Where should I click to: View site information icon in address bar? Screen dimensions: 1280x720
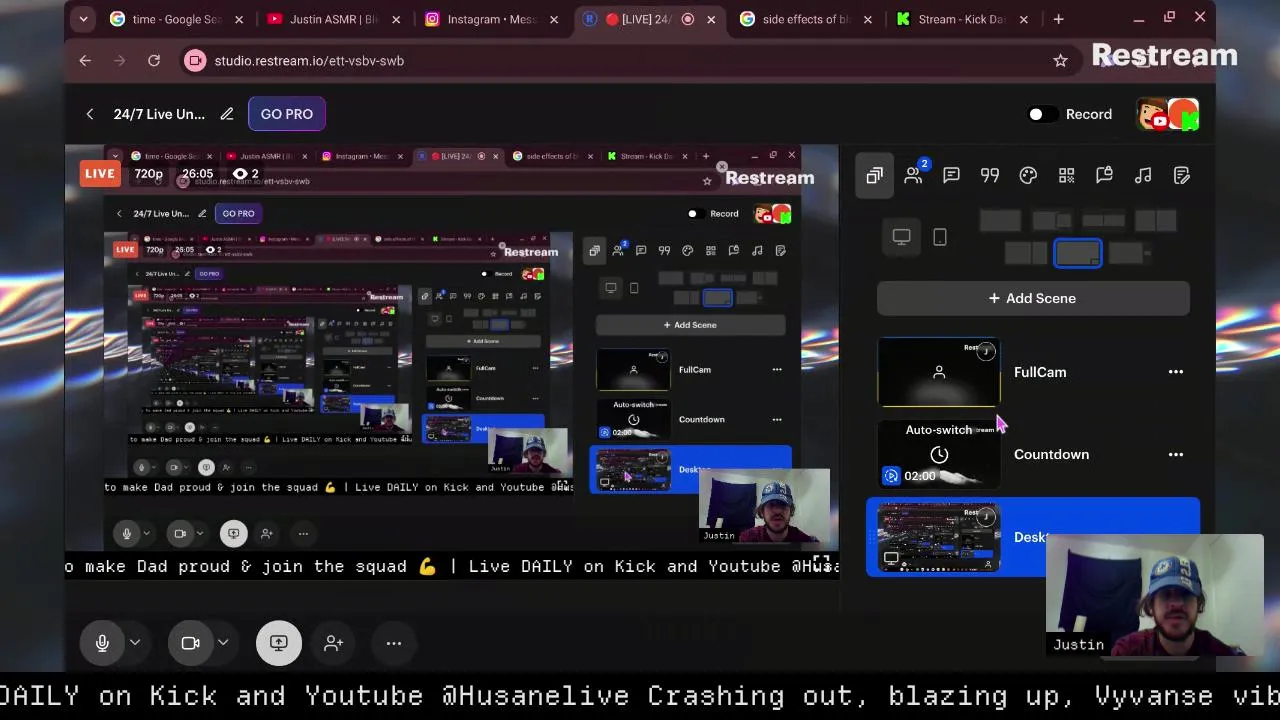point(195,61)
